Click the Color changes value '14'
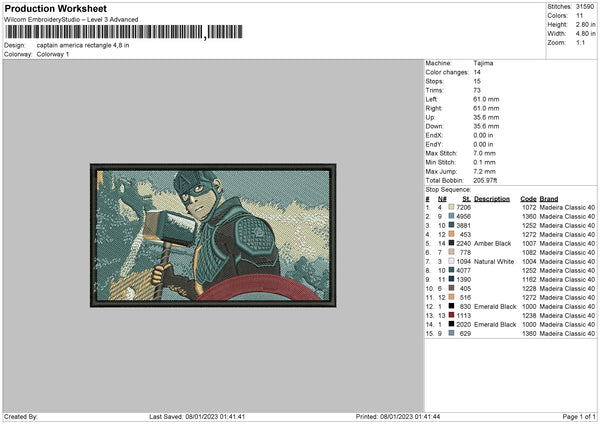This screenshot has height=424, width=600. coord(477,72)
